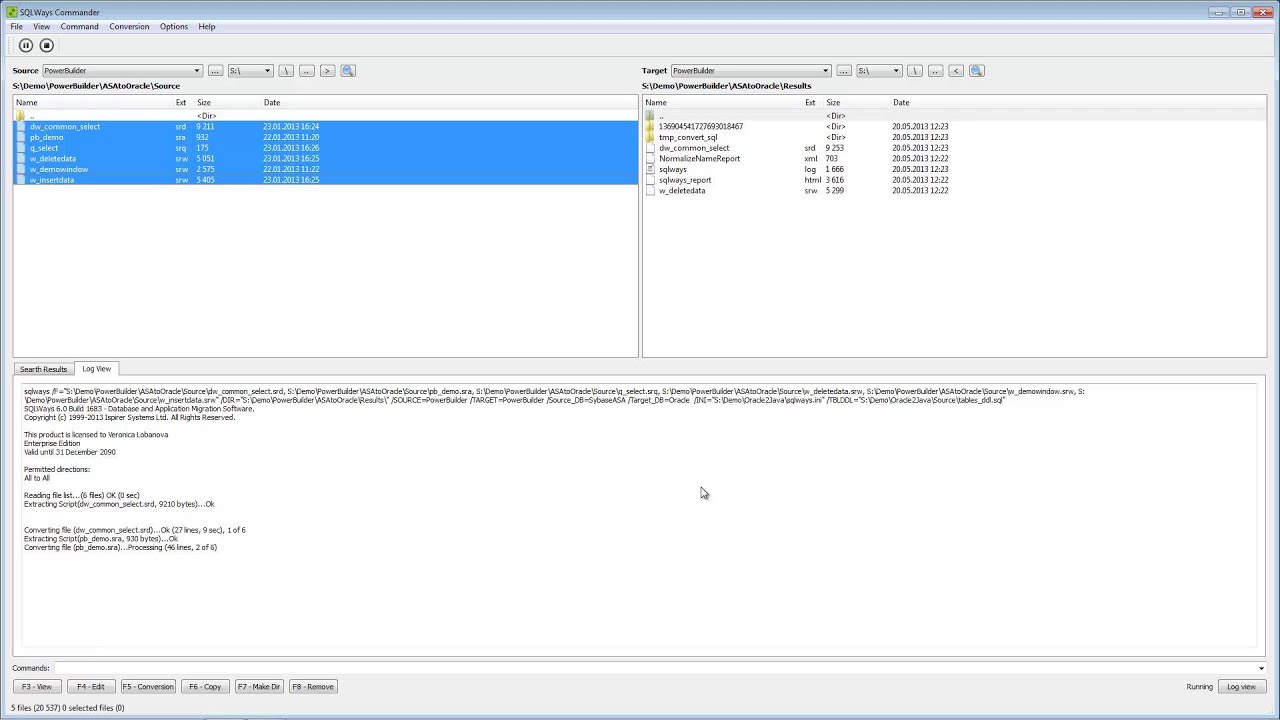
Task: Sort Source pane by Date column header
Action: [x=272, y=103]
